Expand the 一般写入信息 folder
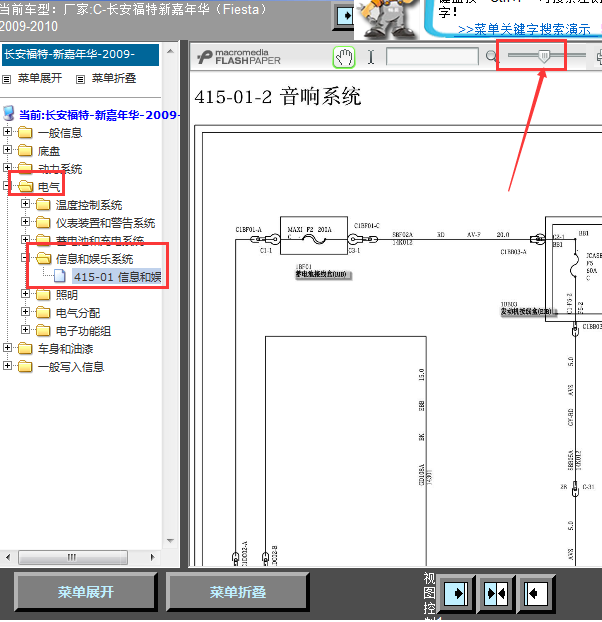Screen dimensions: 602x622 click(x=7, y=365)
